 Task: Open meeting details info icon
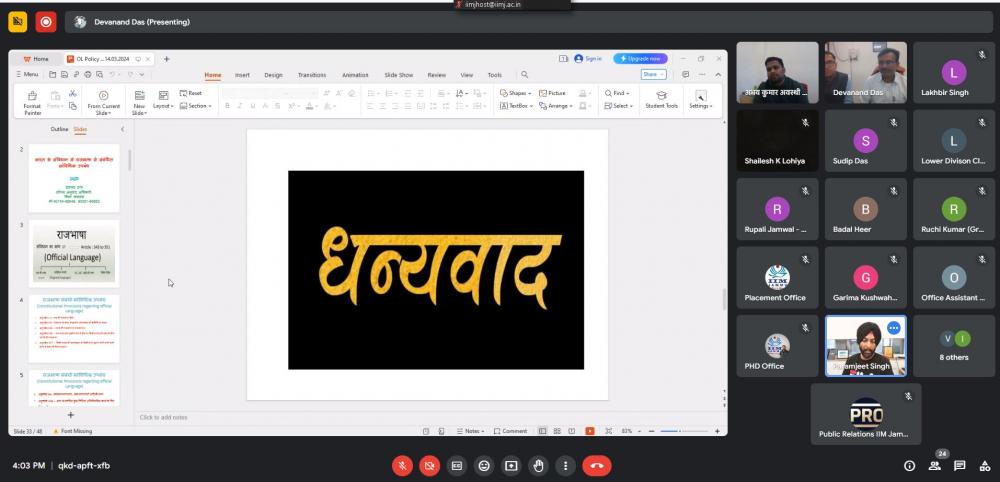909,466
